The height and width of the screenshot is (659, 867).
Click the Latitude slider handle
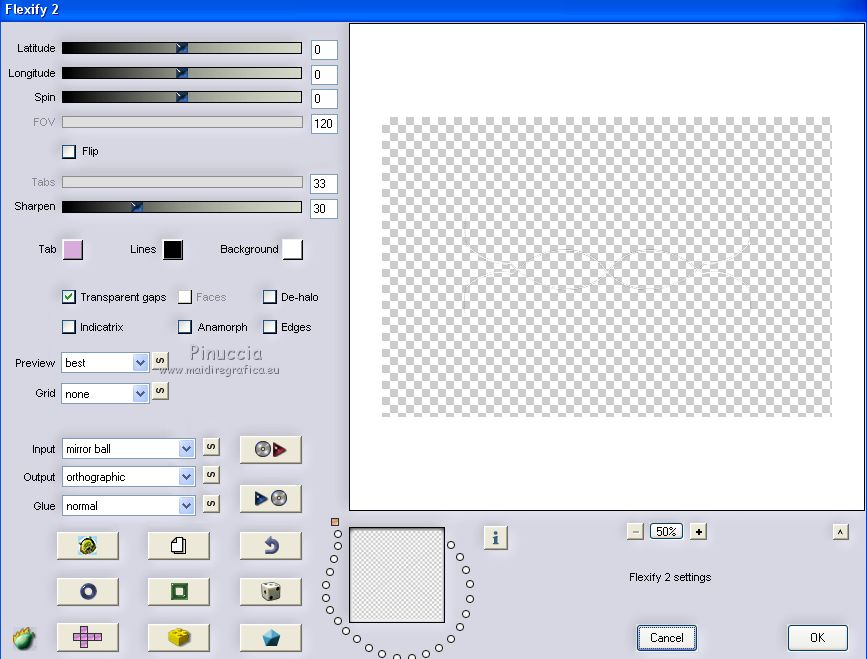(181, 48)
